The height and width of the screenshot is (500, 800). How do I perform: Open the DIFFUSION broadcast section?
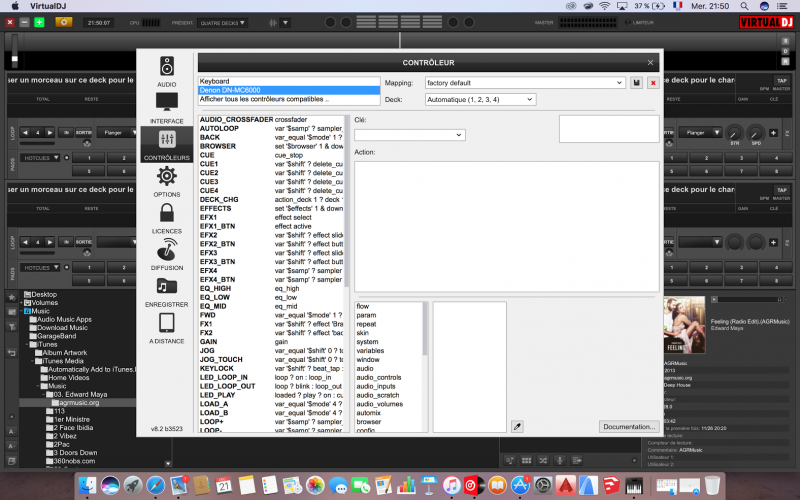tap(167, 255)
